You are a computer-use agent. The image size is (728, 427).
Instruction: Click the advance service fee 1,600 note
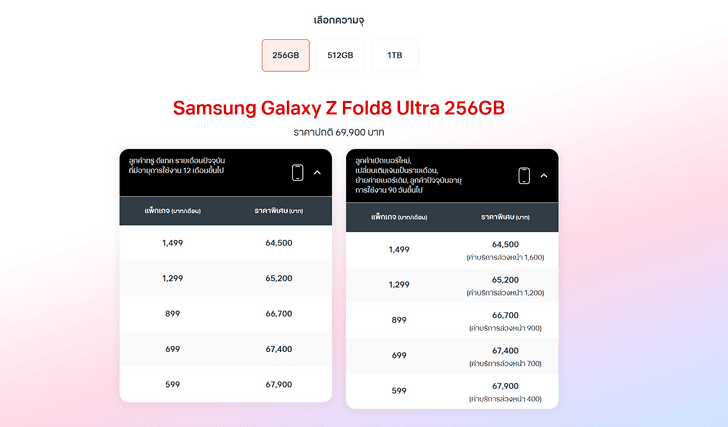coord(506,257)
